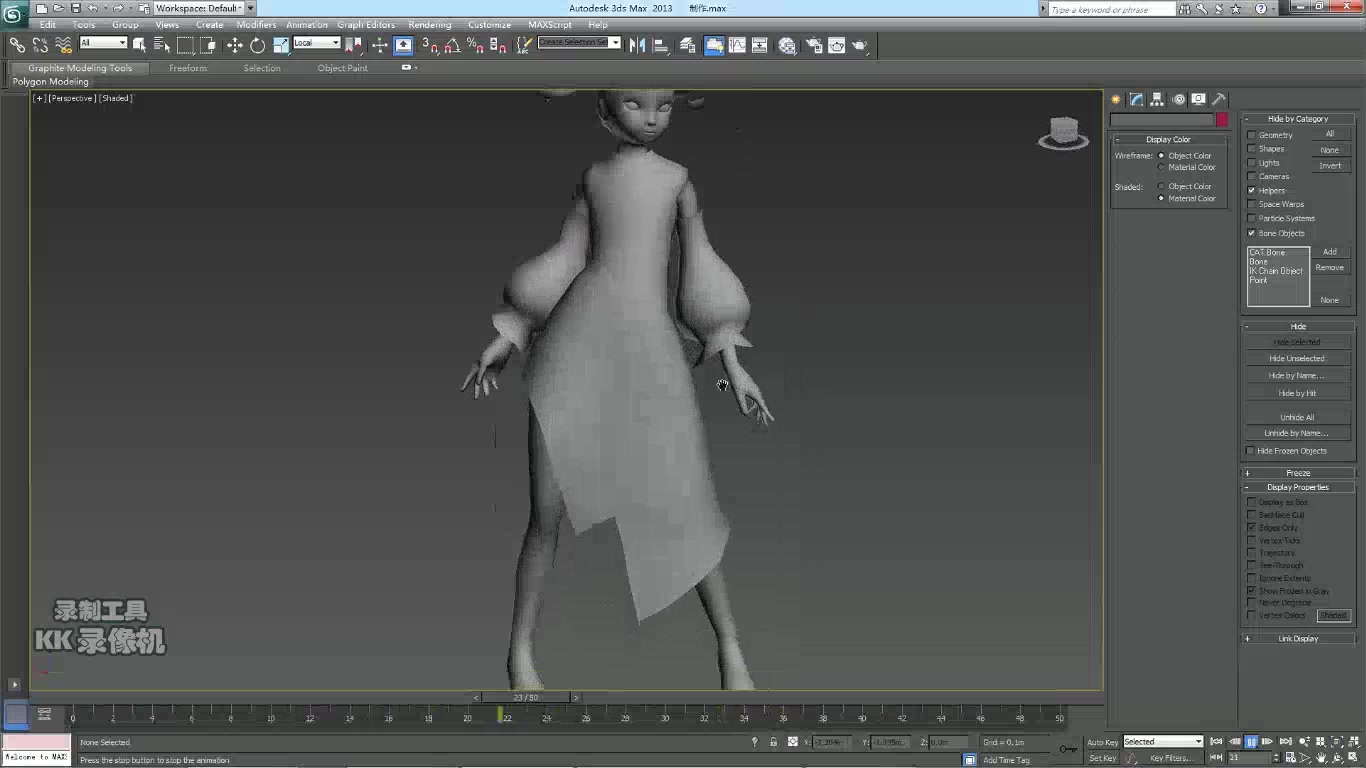Switch to the Hierarchy command panel
This screenshot has width=1366, height=768.
tap(1157, 99)
